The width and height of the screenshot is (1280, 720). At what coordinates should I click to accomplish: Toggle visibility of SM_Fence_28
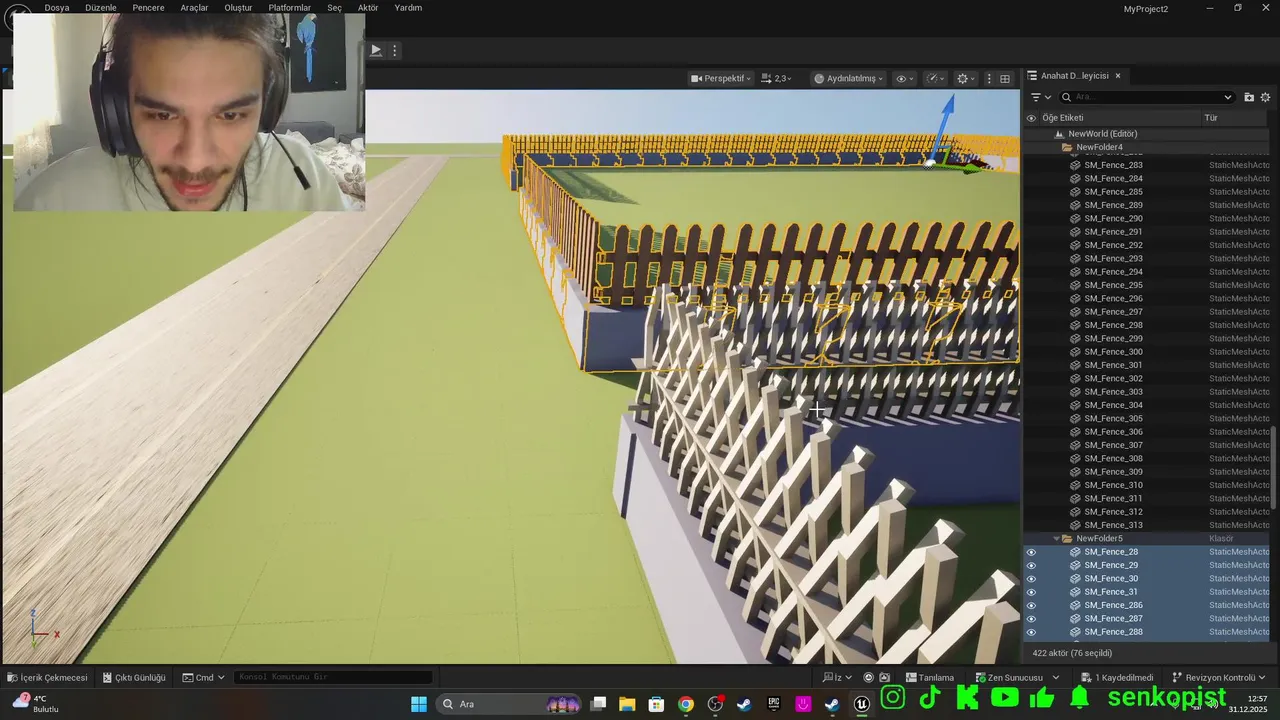1031,552
